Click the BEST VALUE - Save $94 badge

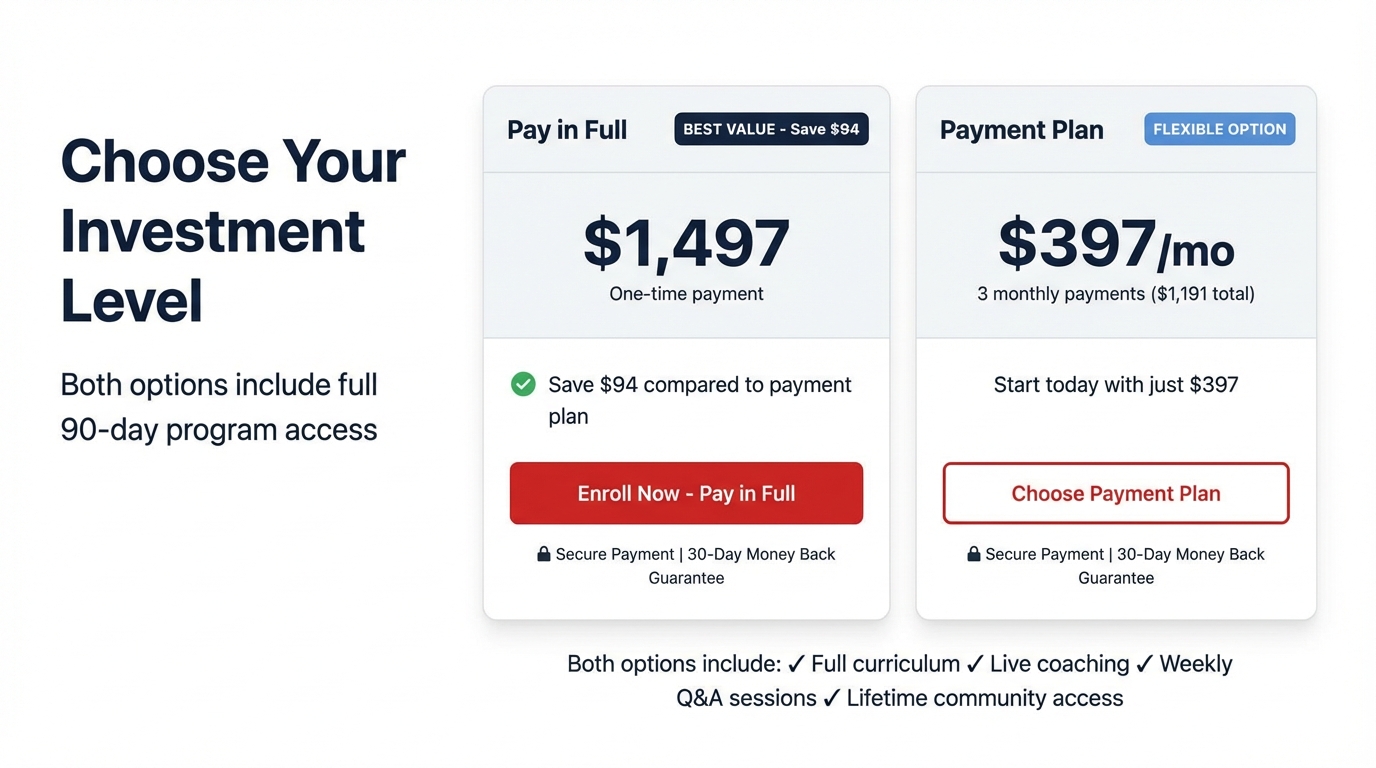771,129
